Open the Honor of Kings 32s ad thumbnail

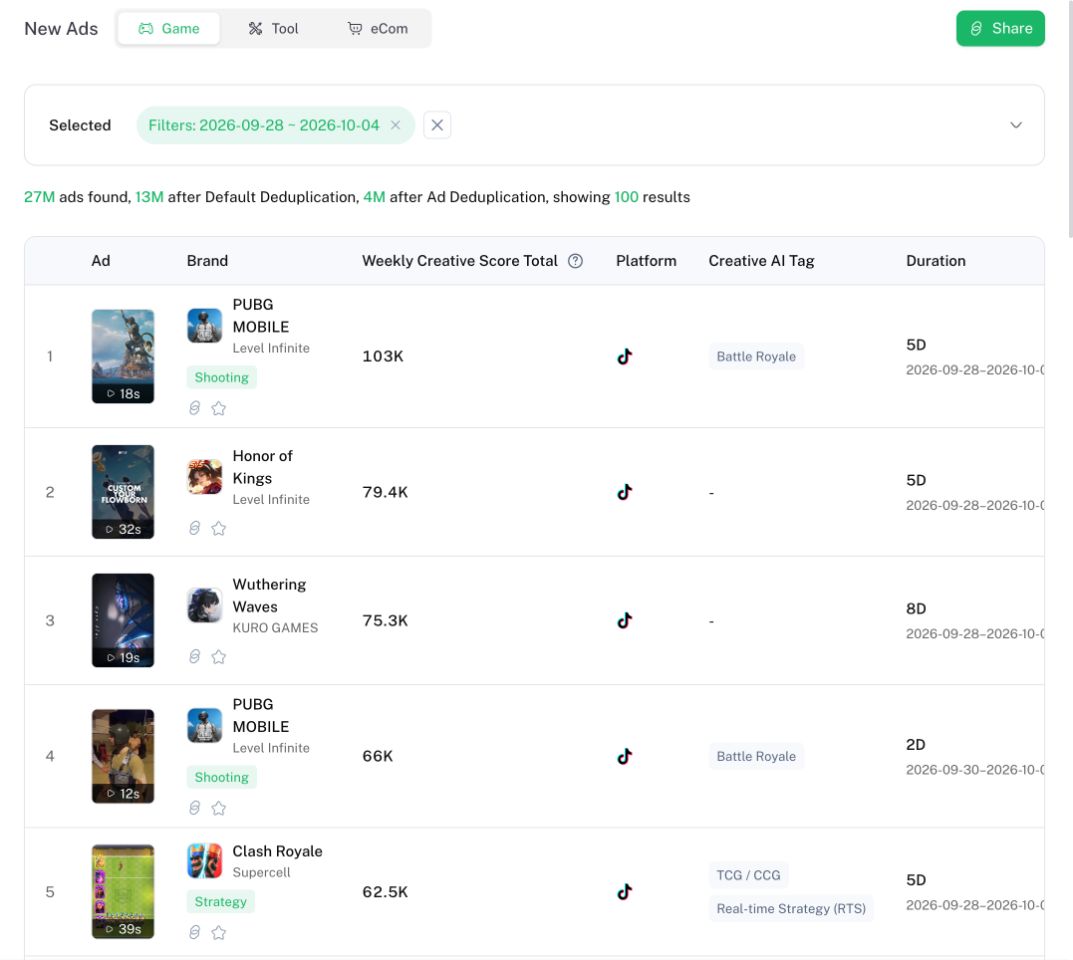pos(123,492)
